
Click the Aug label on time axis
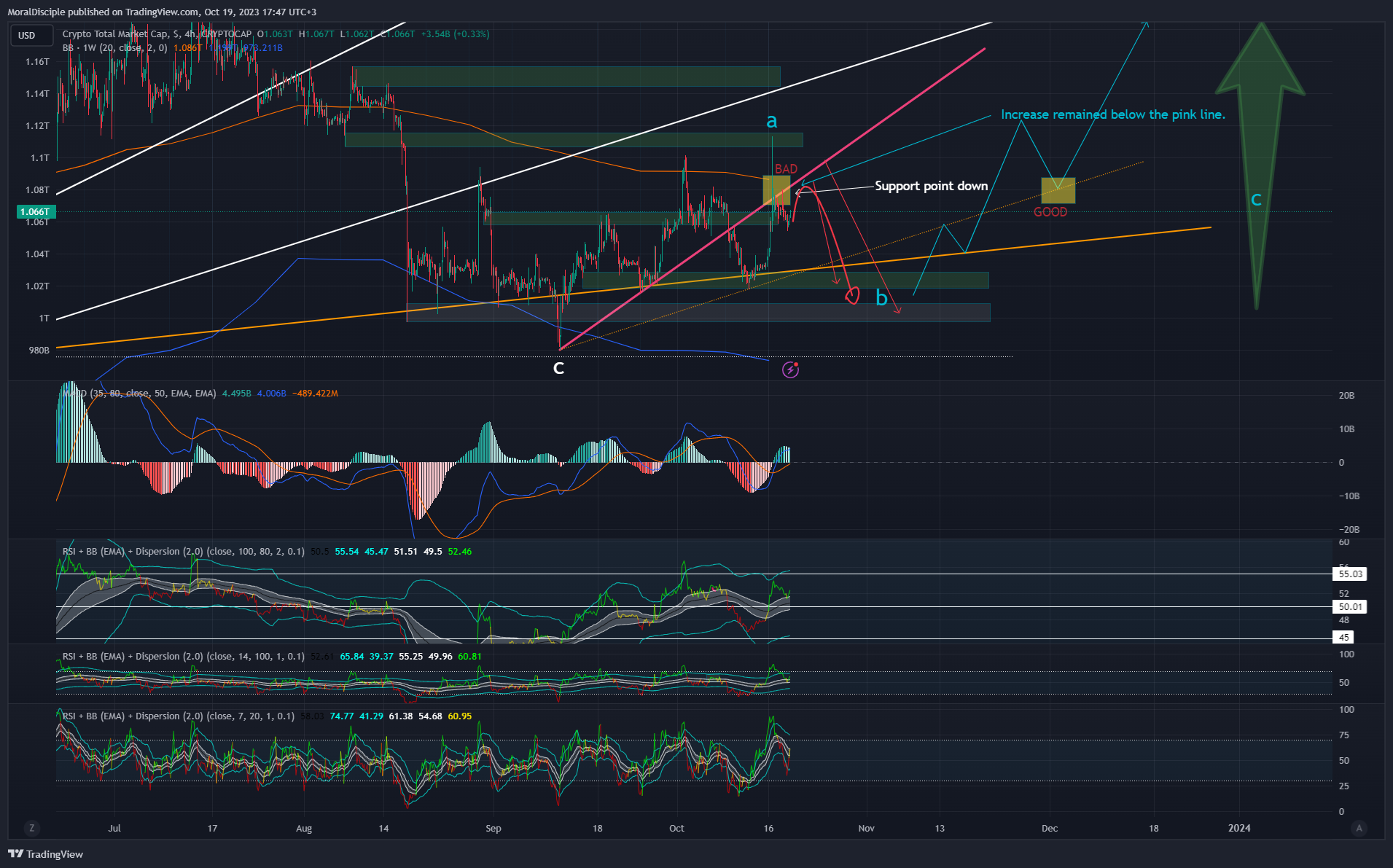click(x=304, y=828)
